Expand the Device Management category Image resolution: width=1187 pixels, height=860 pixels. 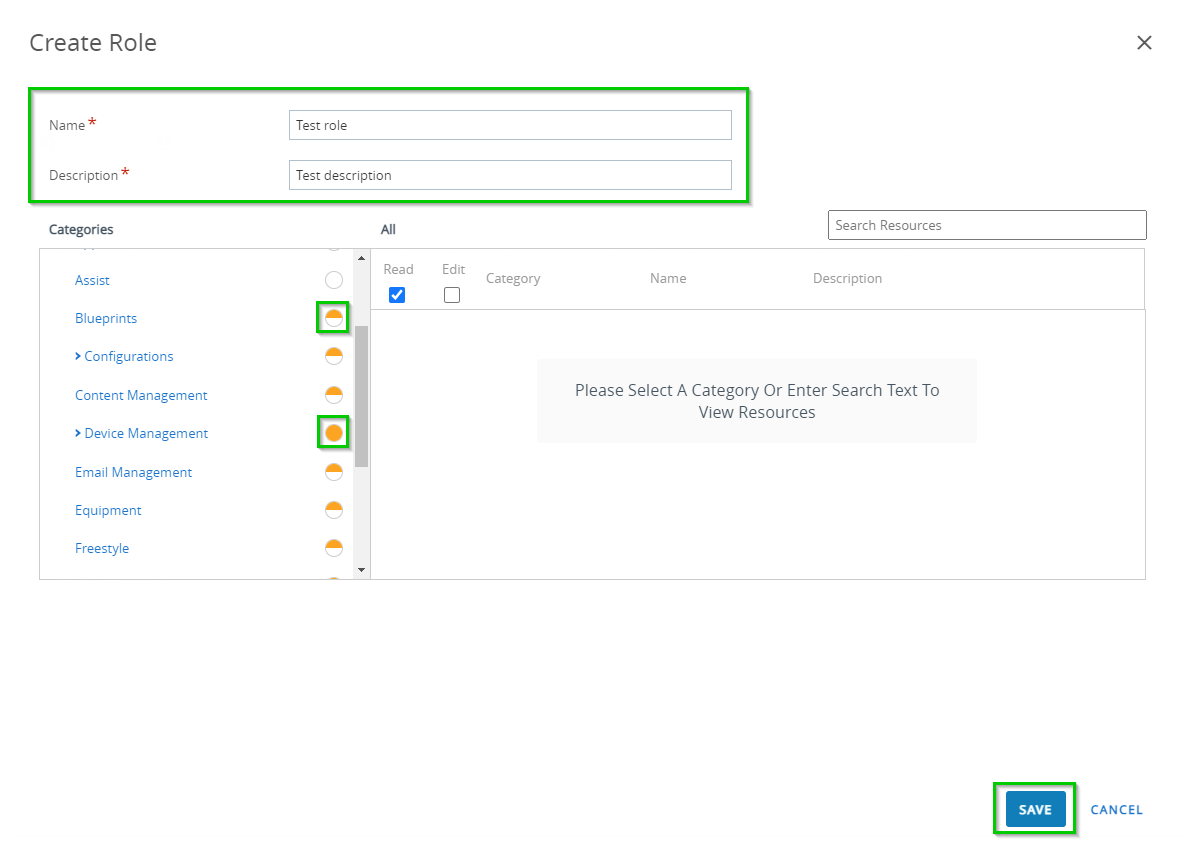77,433
